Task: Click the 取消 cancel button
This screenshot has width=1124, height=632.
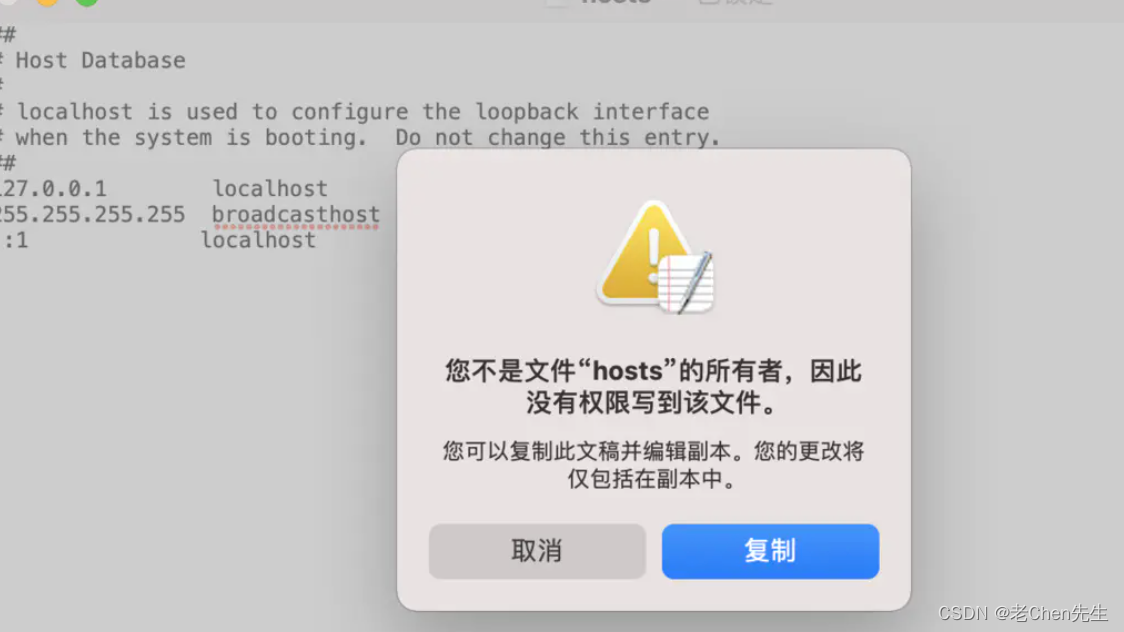Action: [537, 551]
